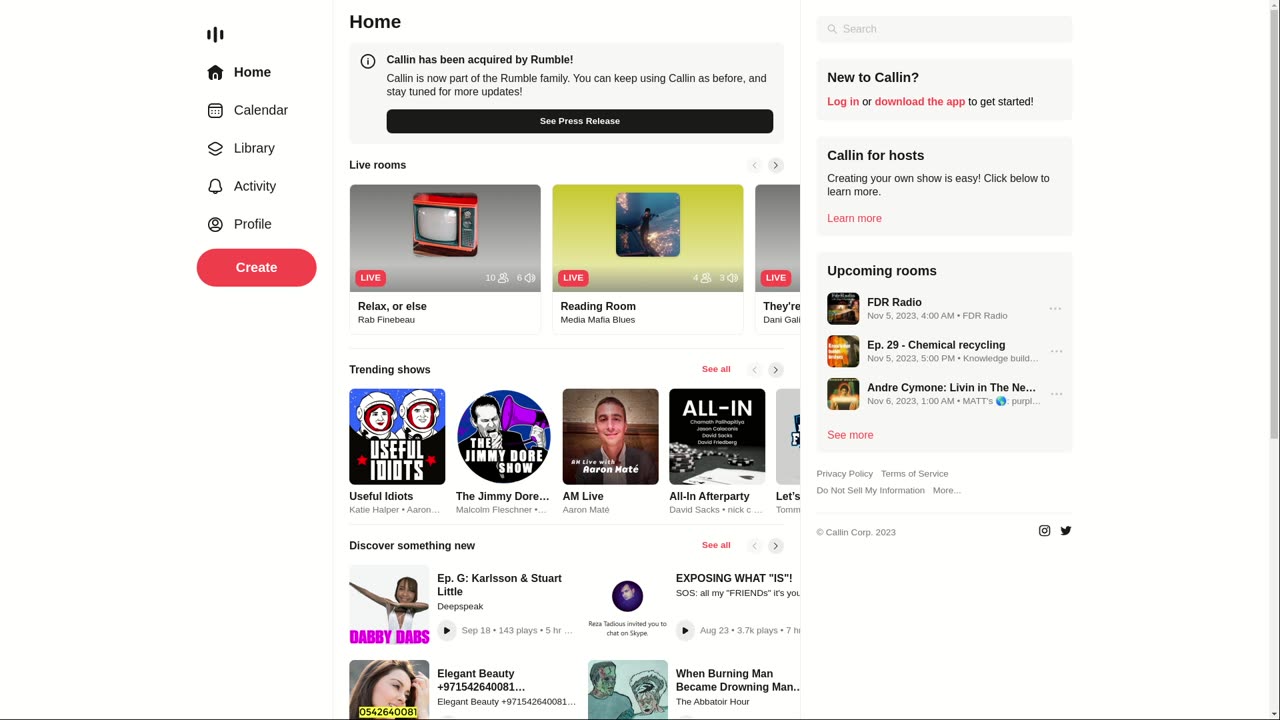Open the When Burning Man Became Drowning Man title
Viewport: 1280px width, 720px height.
tap(738, 680)
